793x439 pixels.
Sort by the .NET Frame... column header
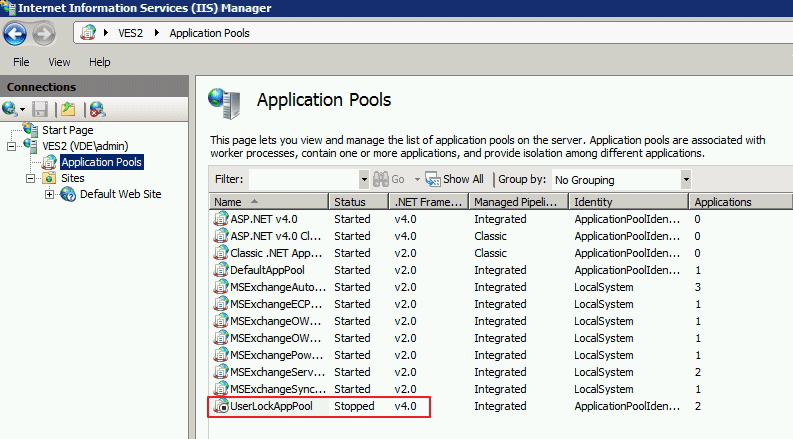click(x=429, y=202)
